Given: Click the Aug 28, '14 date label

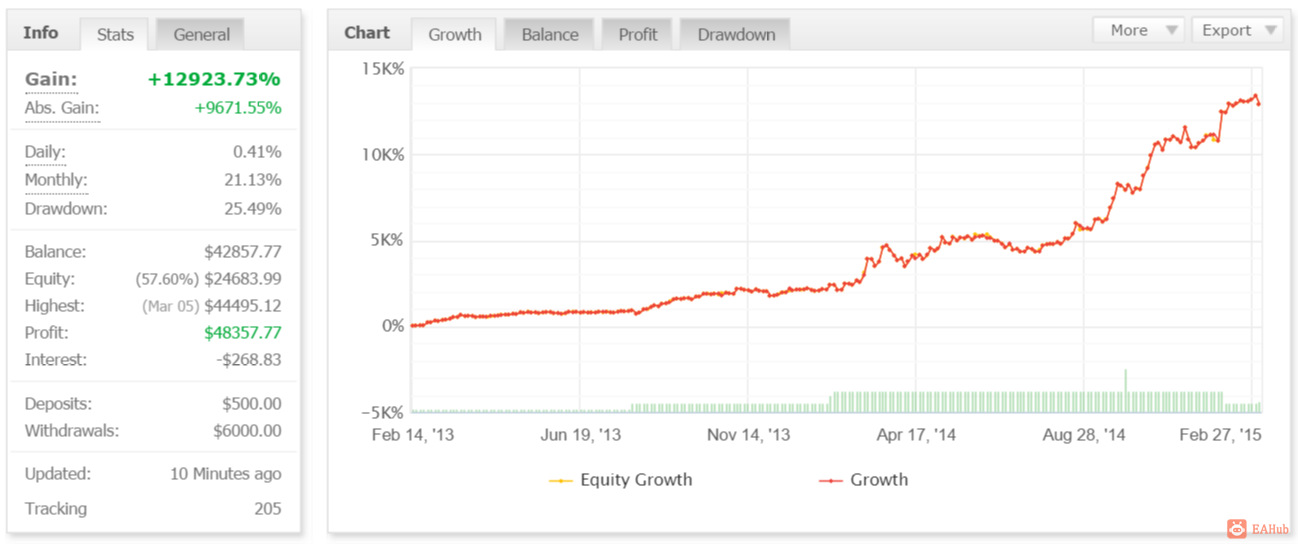Looking at the screenshot, I should (1084, 435).
